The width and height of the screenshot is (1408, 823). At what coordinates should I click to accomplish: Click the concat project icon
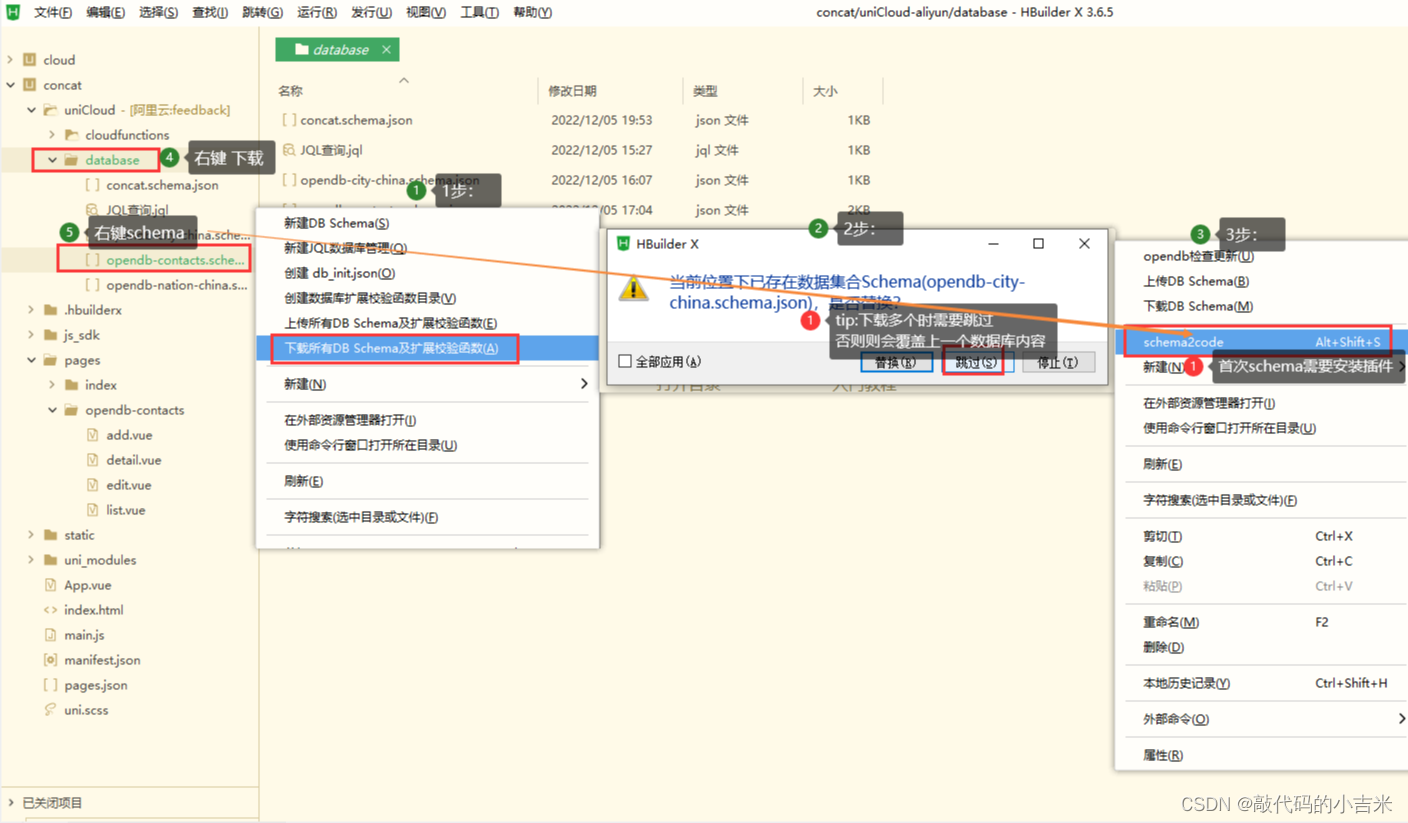click(x=30, y=85)
